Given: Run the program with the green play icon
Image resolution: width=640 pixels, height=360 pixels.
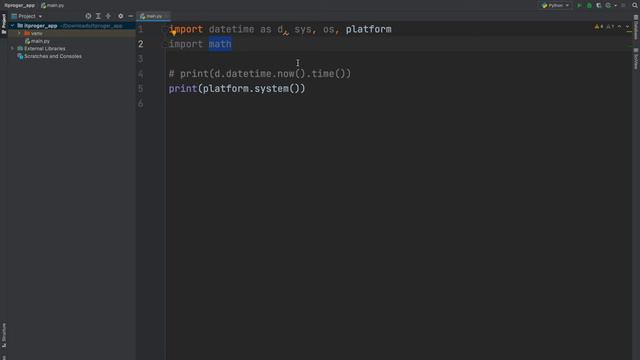Looking at the screenshot, I should [579, 5].
